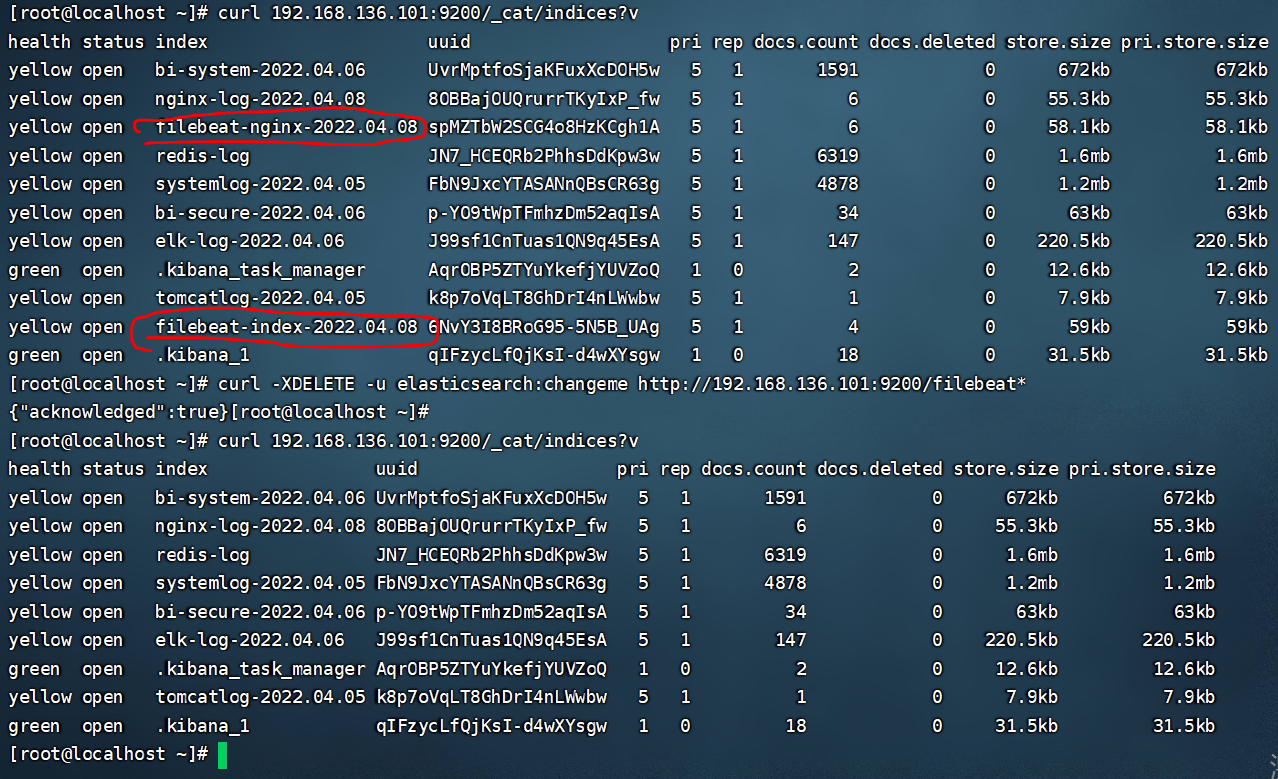Click the .kibana_1 index in the second listing
The image size is (1278, 779).
201,726
